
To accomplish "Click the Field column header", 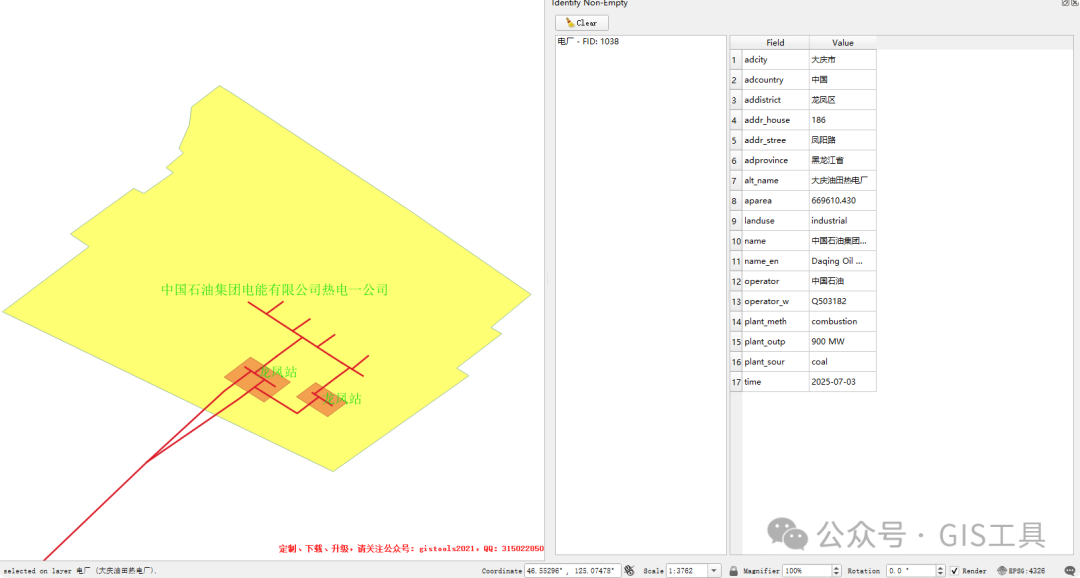I will 776,43.
